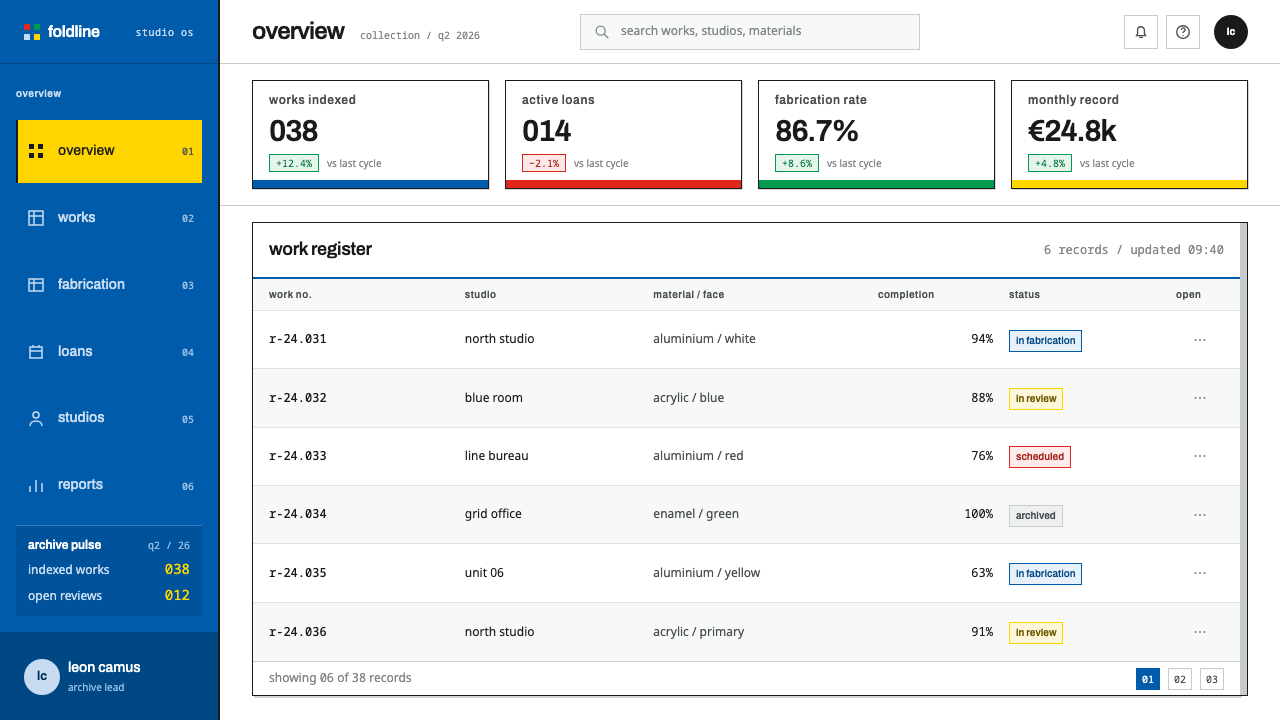The width and height of the screenshot is (1280, 720).
Task: Click 'in review' badge for r-24.032
Action: click(x=1036, y=399)
